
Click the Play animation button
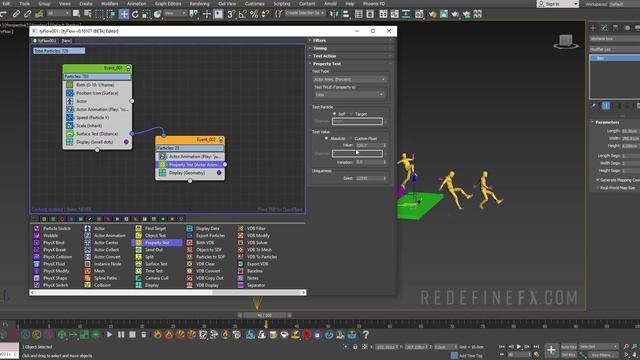[519, 347]
